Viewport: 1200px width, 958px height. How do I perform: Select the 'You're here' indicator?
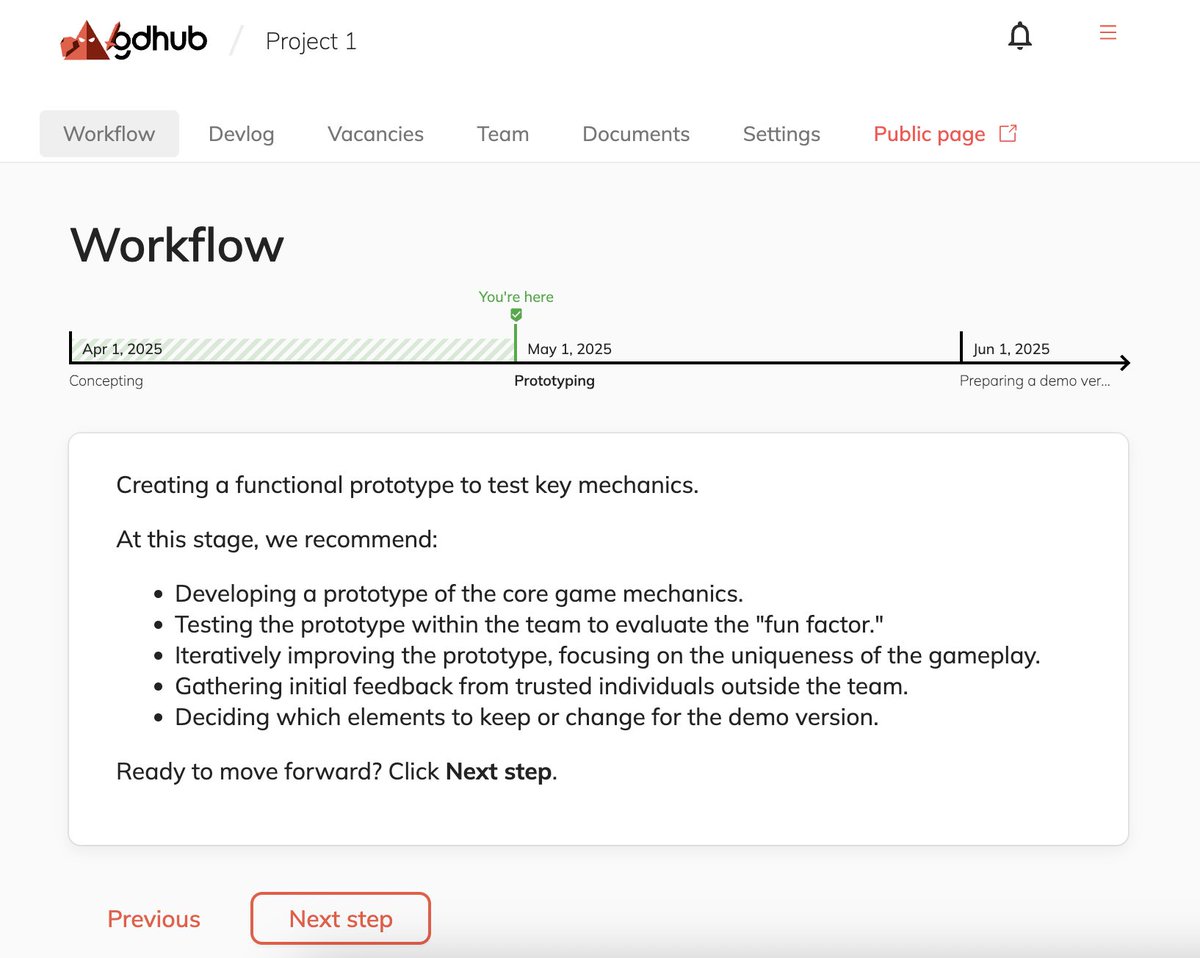(515, 296)
